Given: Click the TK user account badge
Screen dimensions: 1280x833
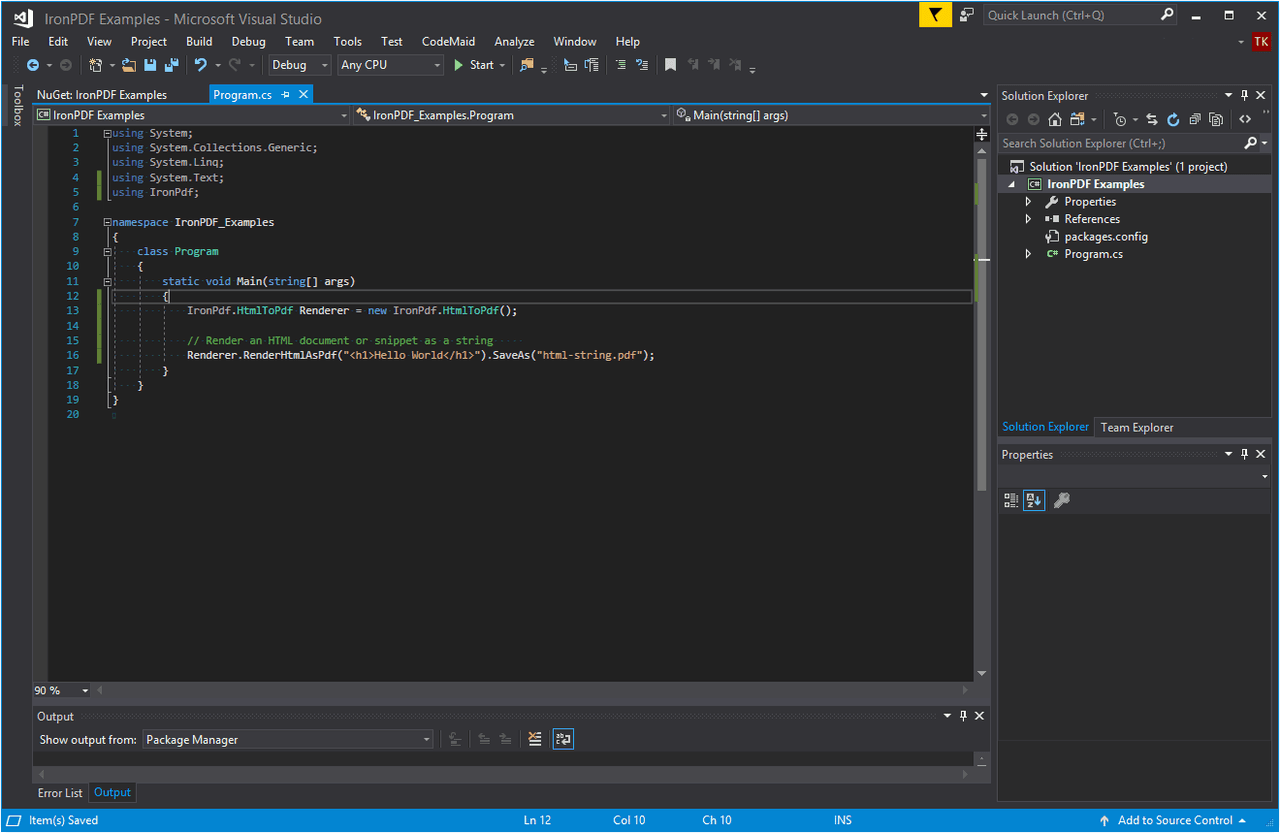Looking at the screenshot, I should [x=1261, y=42].
